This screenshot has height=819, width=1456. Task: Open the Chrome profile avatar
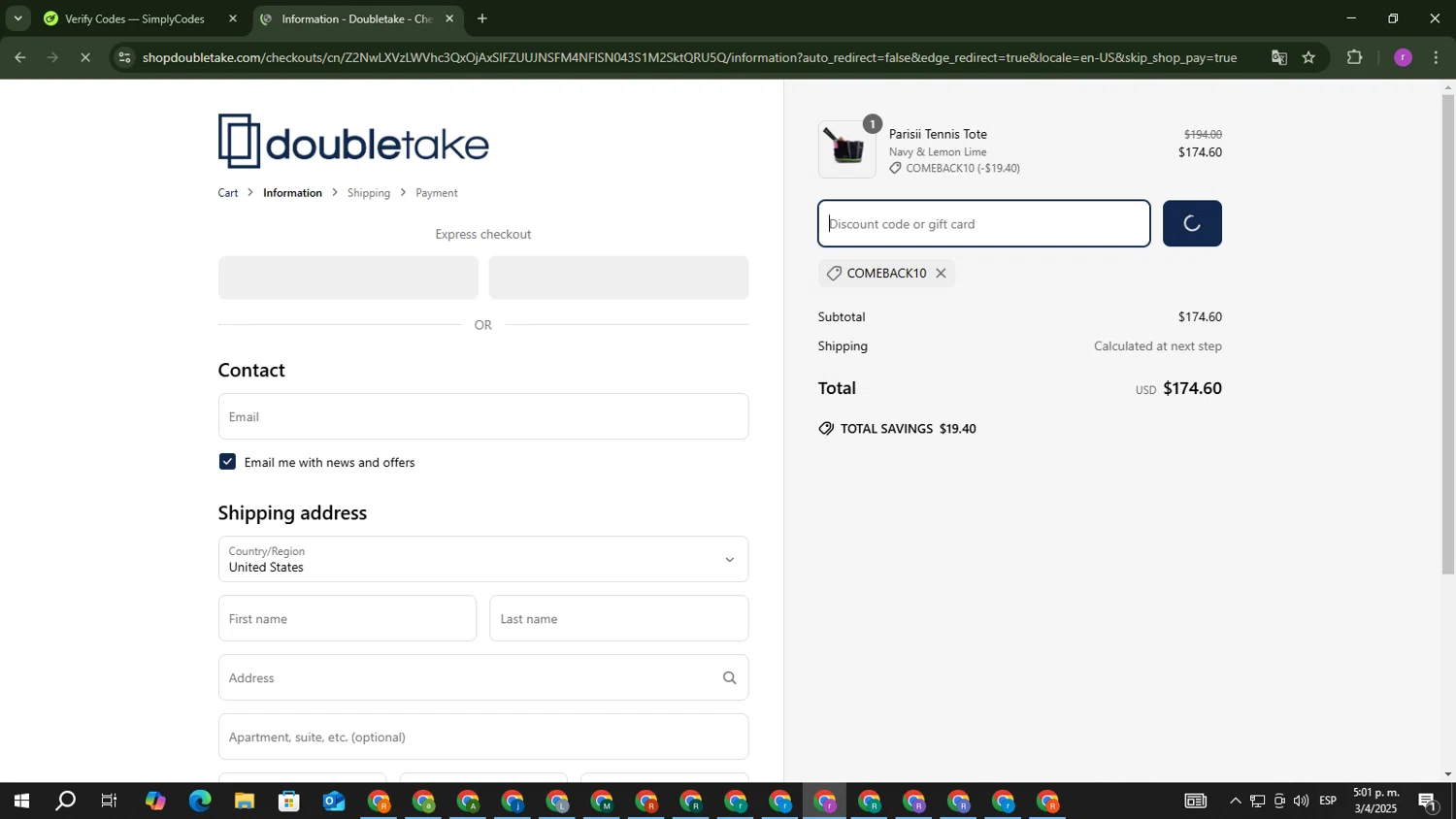pyautogui.click(x=1403, y=57)
